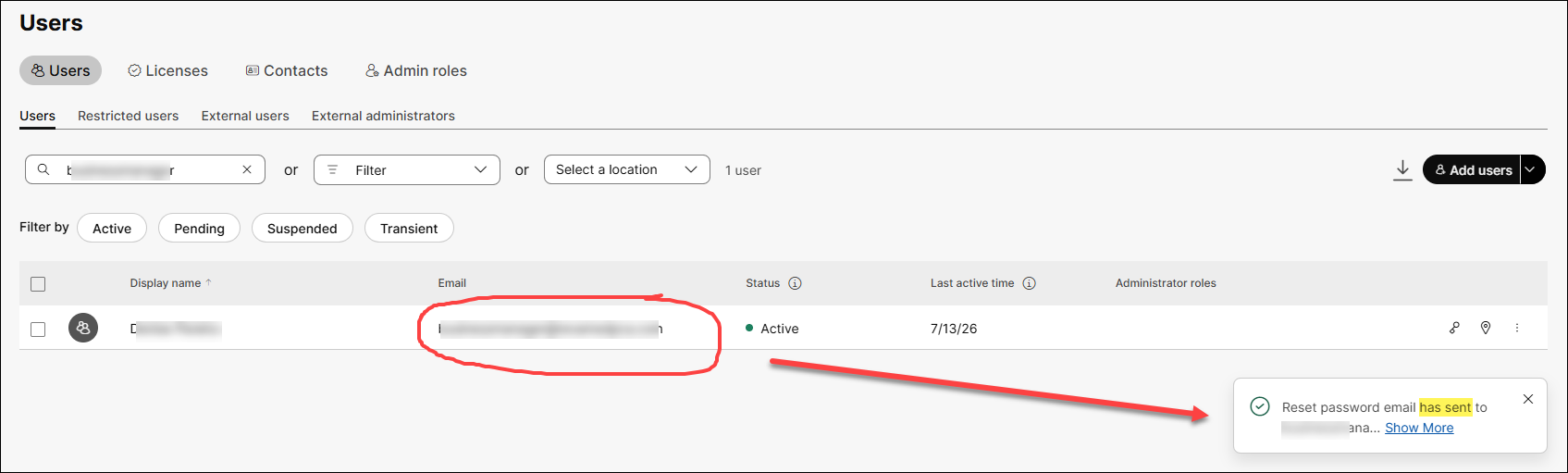1568x473 pixels.
Task: Click the Show More link
Action: [1419, 428]
